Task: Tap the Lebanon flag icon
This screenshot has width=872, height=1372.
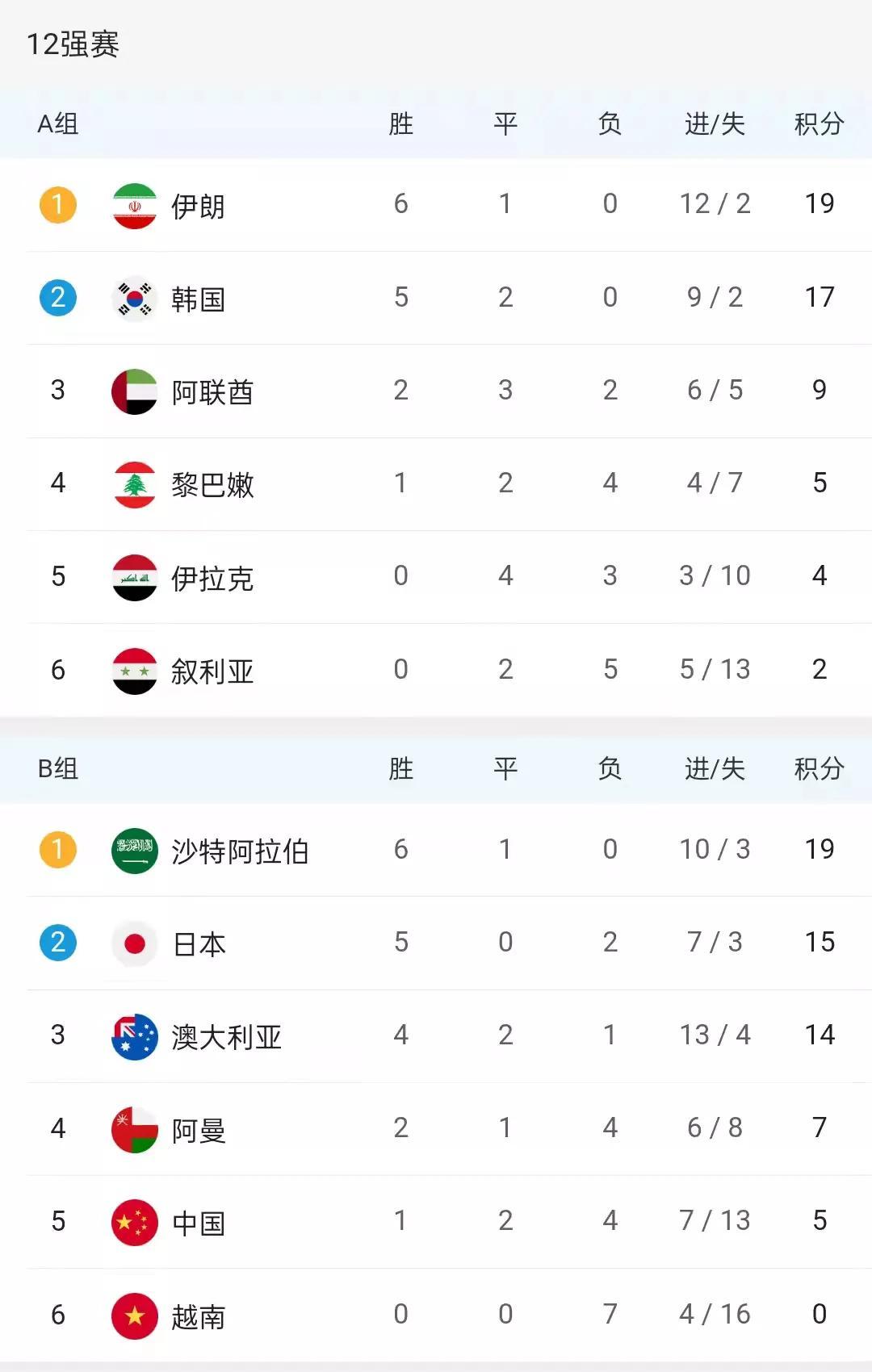Action: (x=134, y=484)
